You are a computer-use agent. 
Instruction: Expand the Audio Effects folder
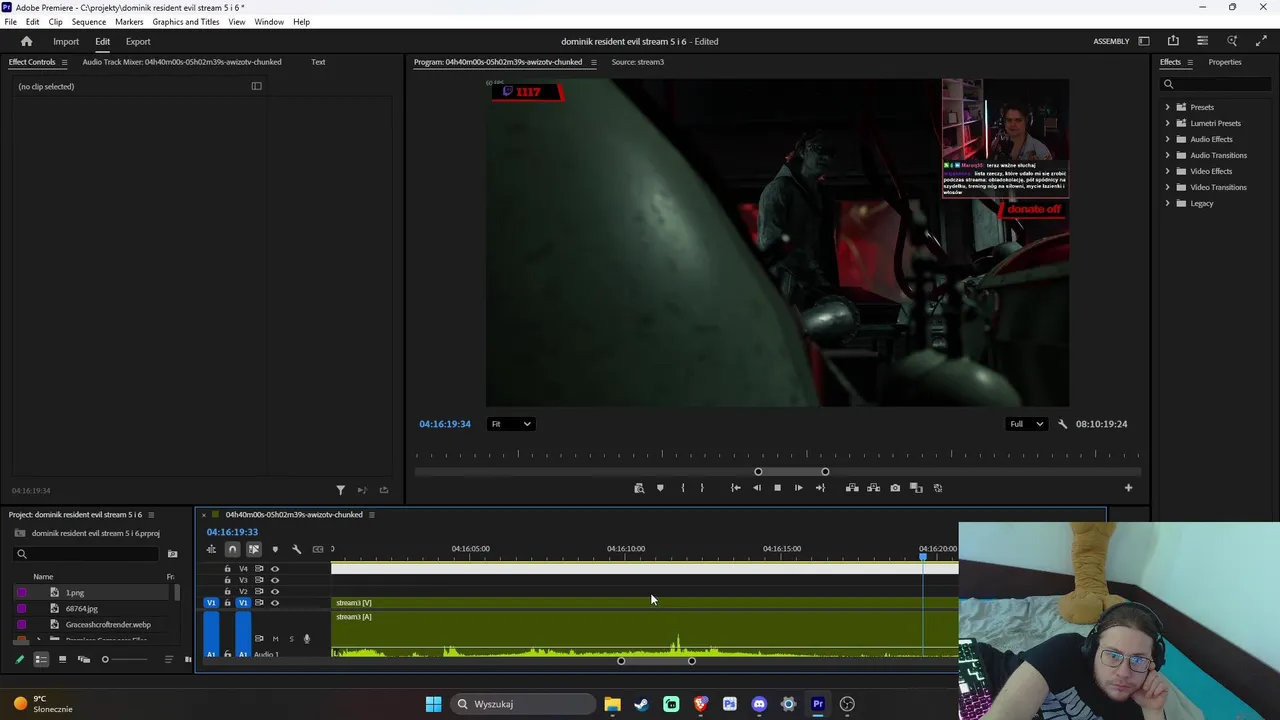point(1167,139)
